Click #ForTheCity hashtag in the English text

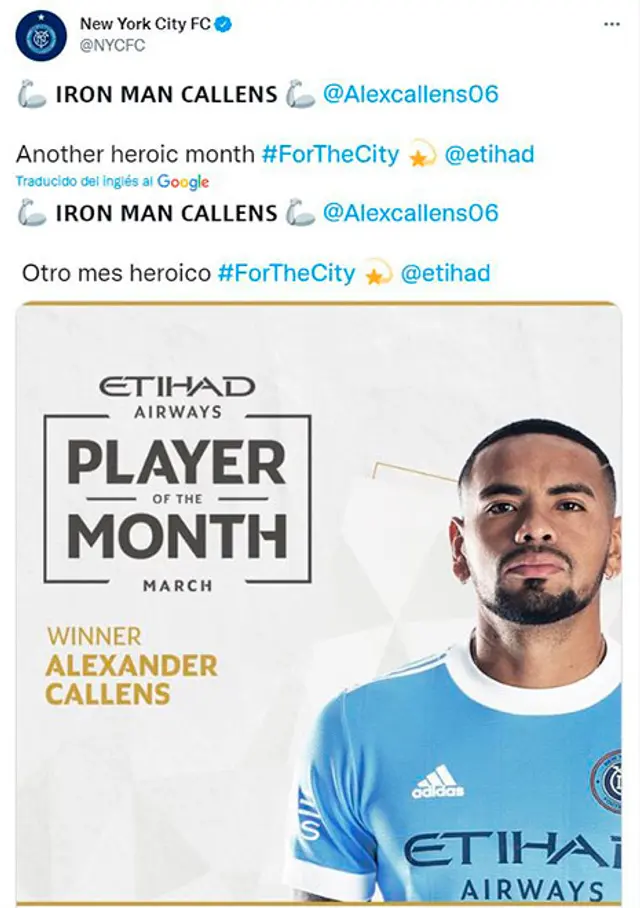(x=330, y=154)
